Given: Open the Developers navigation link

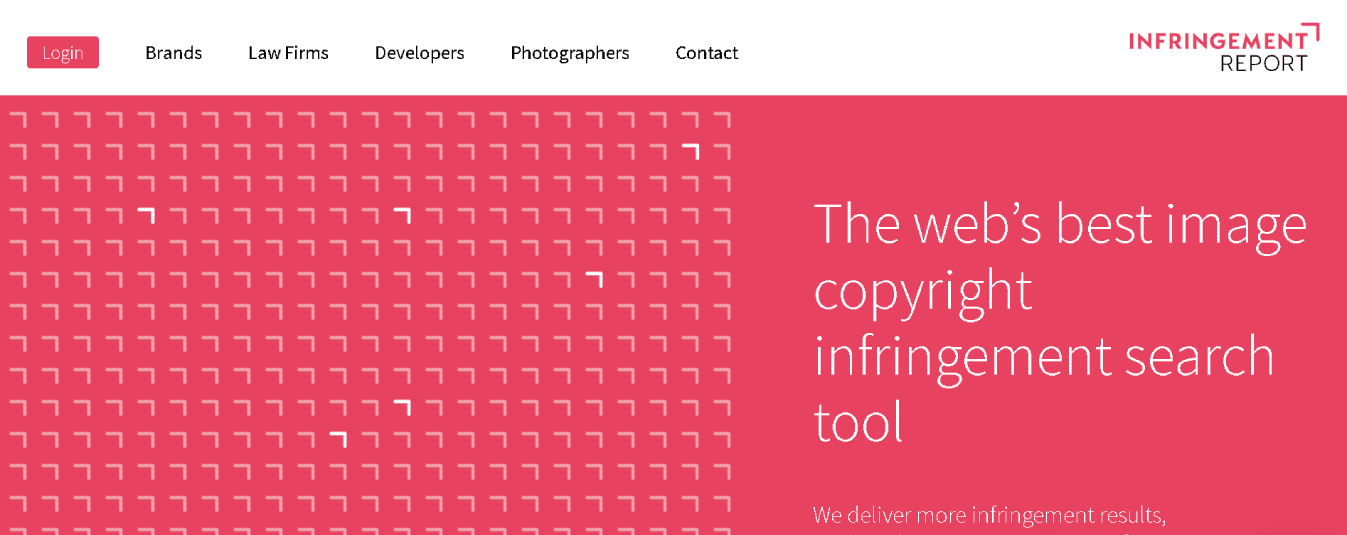Looking at the screenshot, I should 420,53.
